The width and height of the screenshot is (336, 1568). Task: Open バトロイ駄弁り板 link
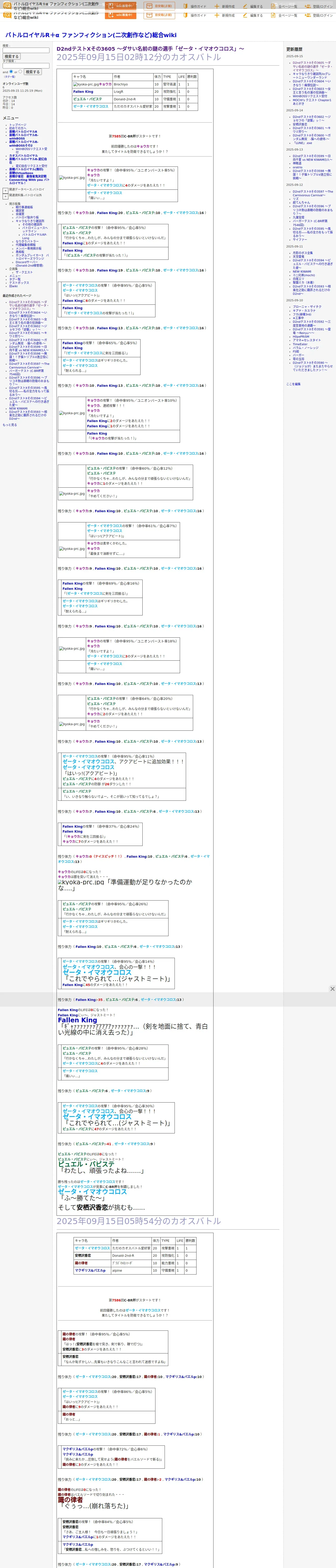27,217
